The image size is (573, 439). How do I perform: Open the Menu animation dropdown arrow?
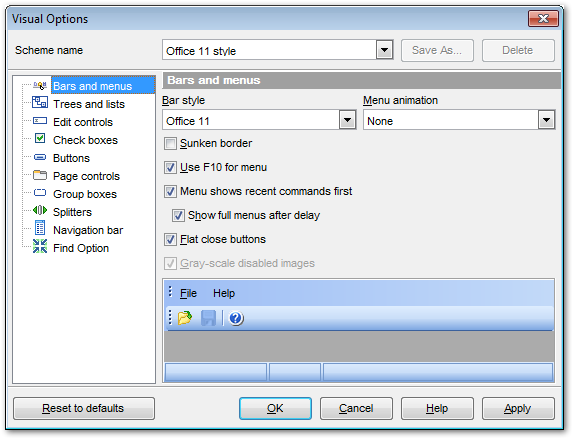(x=546, y=120)
